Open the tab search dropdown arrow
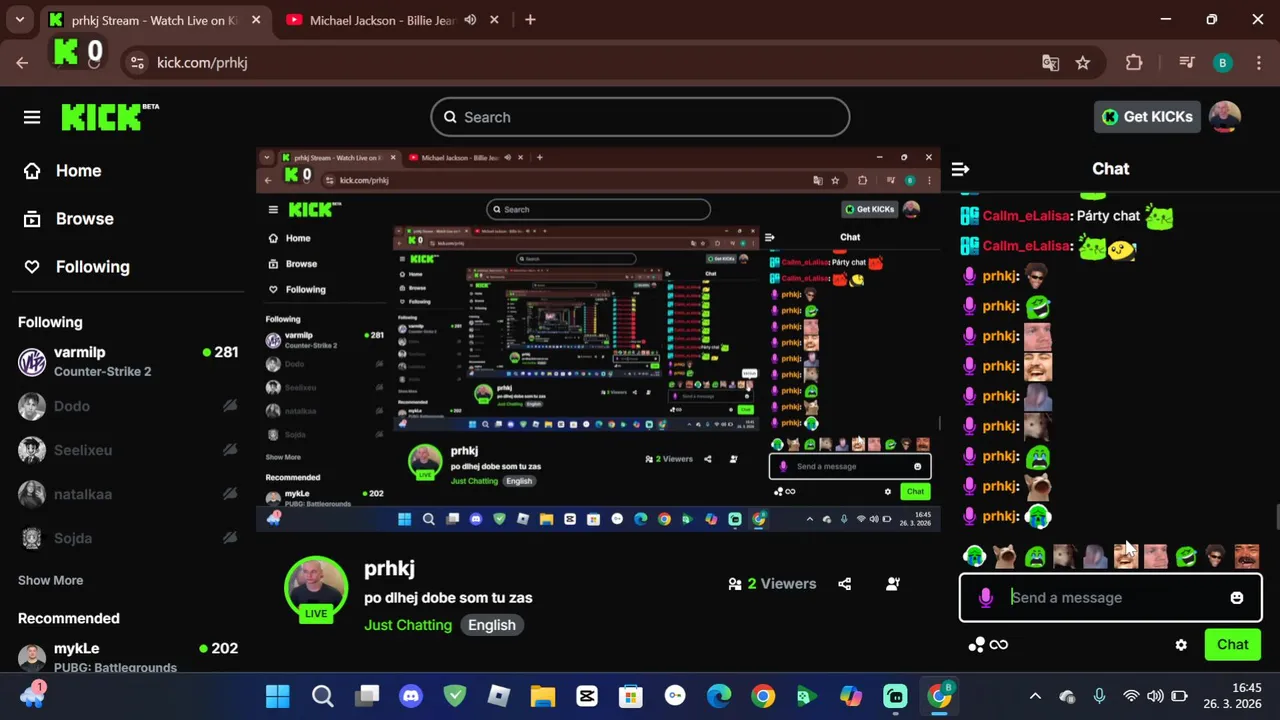This screenshot has width=1280, height=720. pos(19,20)
